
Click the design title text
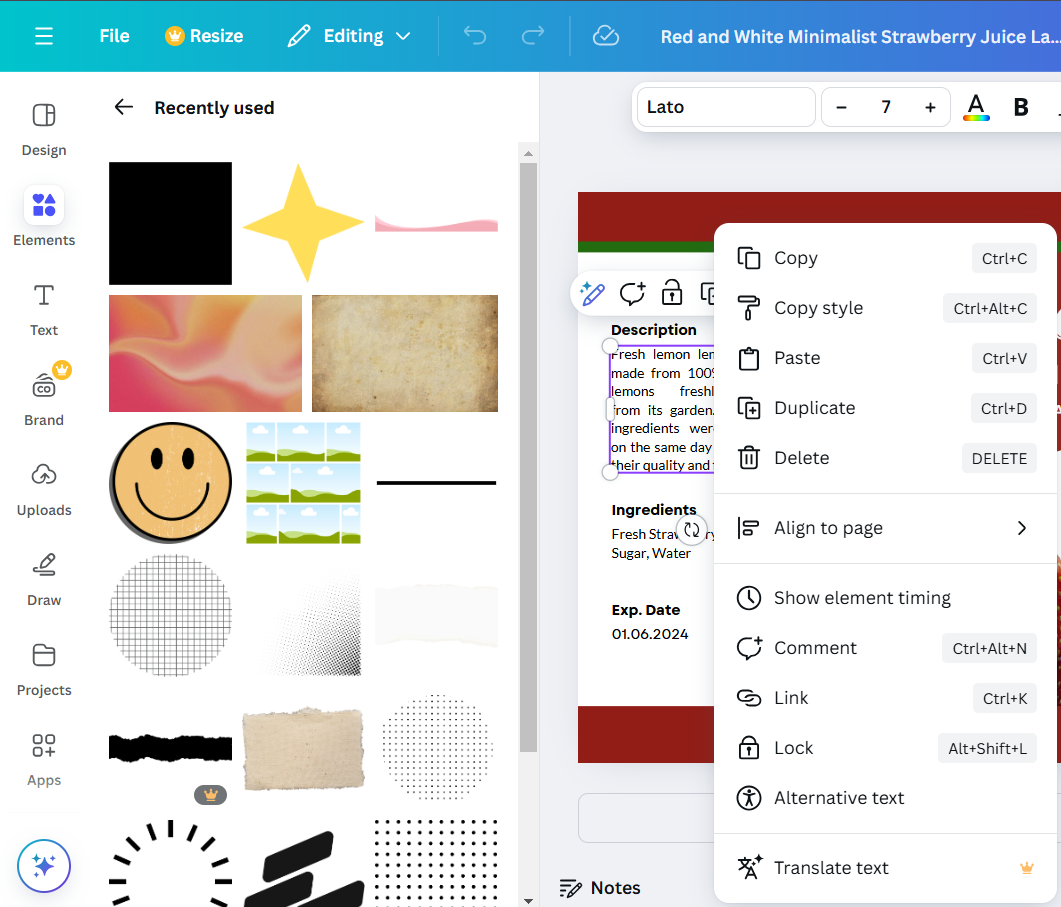click(x=860, y=37)
